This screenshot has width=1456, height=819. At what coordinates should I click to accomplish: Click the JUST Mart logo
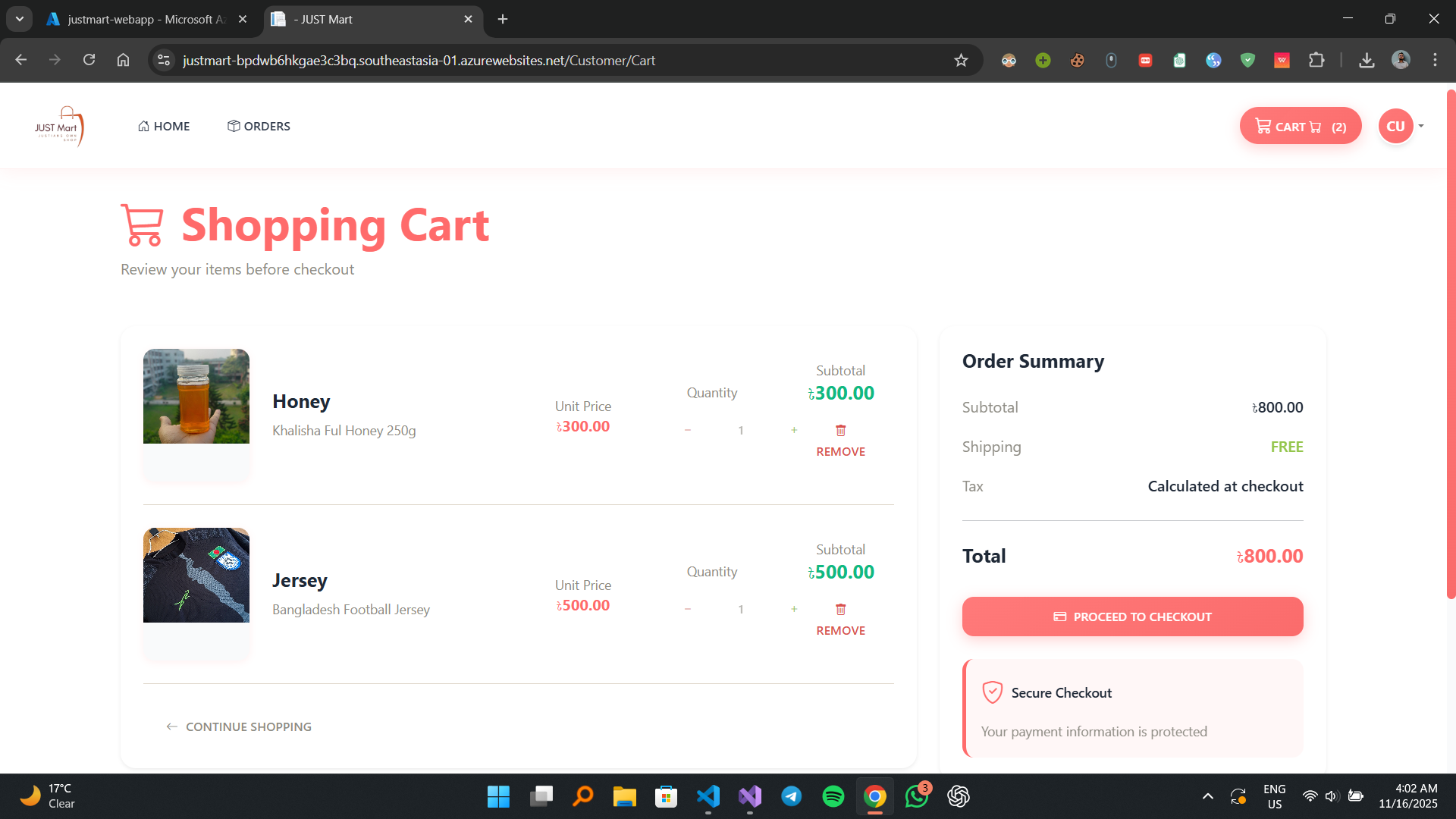click(x=61, y=126)
